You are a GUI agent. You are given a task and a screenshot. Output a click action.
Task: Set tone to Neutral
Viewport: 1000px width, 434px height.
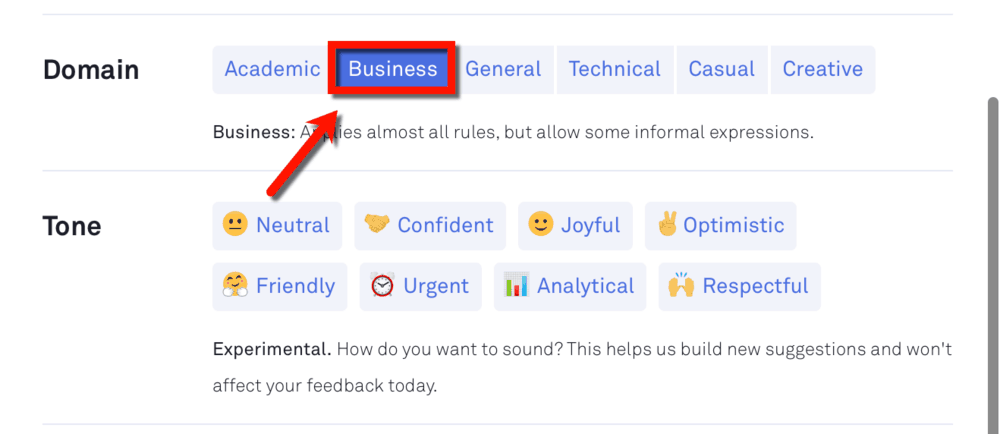pyautogui.click(x=277, y=226)
